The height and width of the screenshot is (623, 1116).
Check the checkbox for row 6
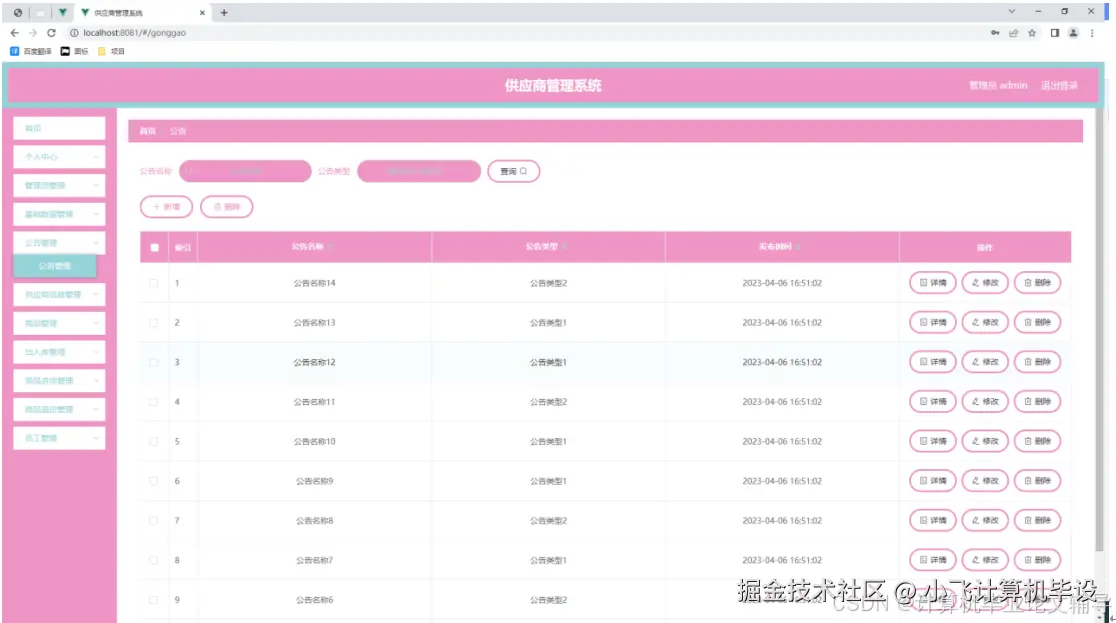tap(154, 481)
